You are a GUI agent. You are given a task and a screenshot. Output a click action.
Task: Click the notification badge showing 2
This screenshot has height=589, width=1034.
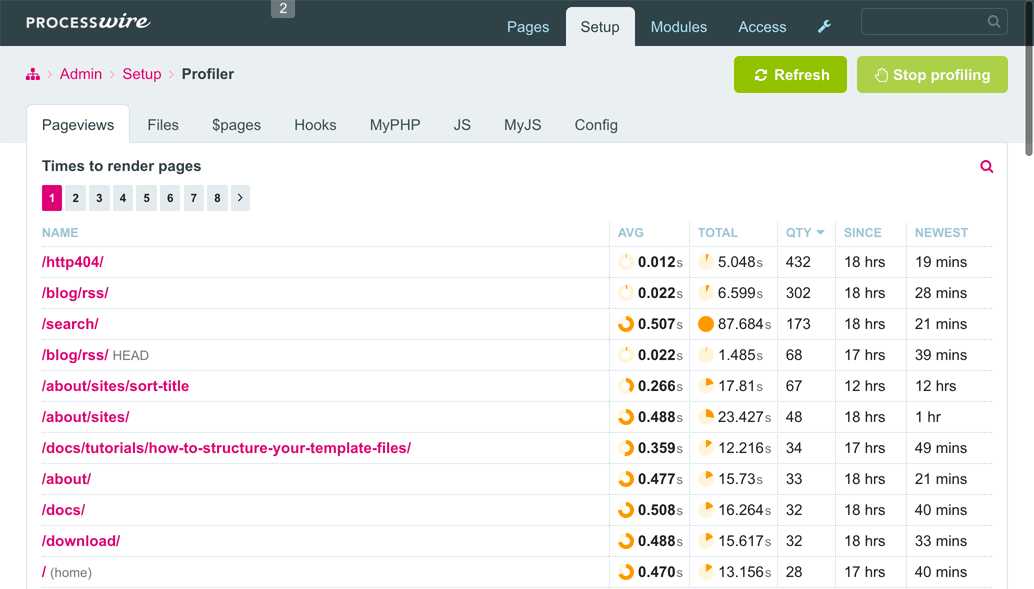click(283, 9)
